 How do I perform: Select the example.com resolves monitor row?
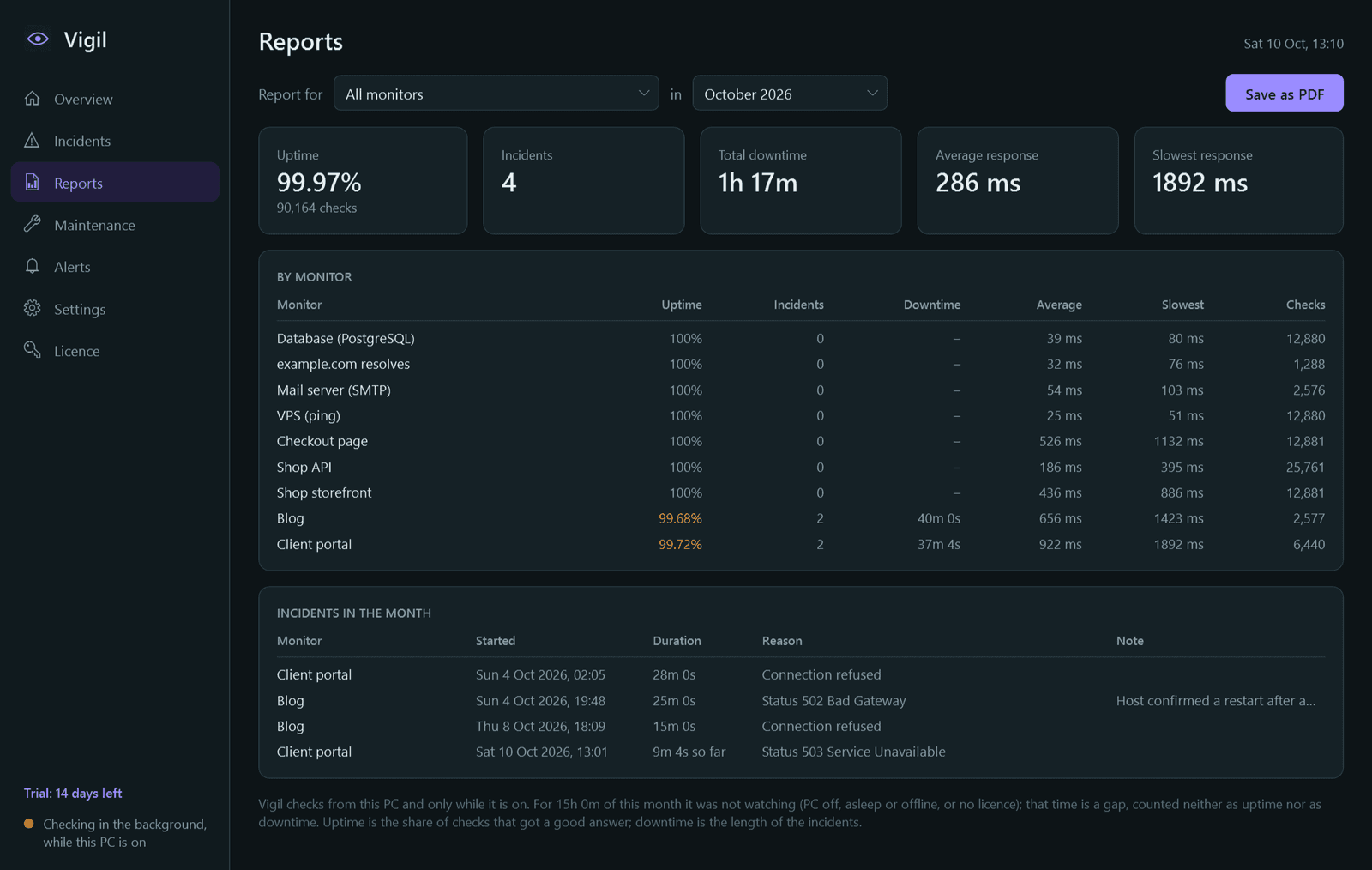801,365
